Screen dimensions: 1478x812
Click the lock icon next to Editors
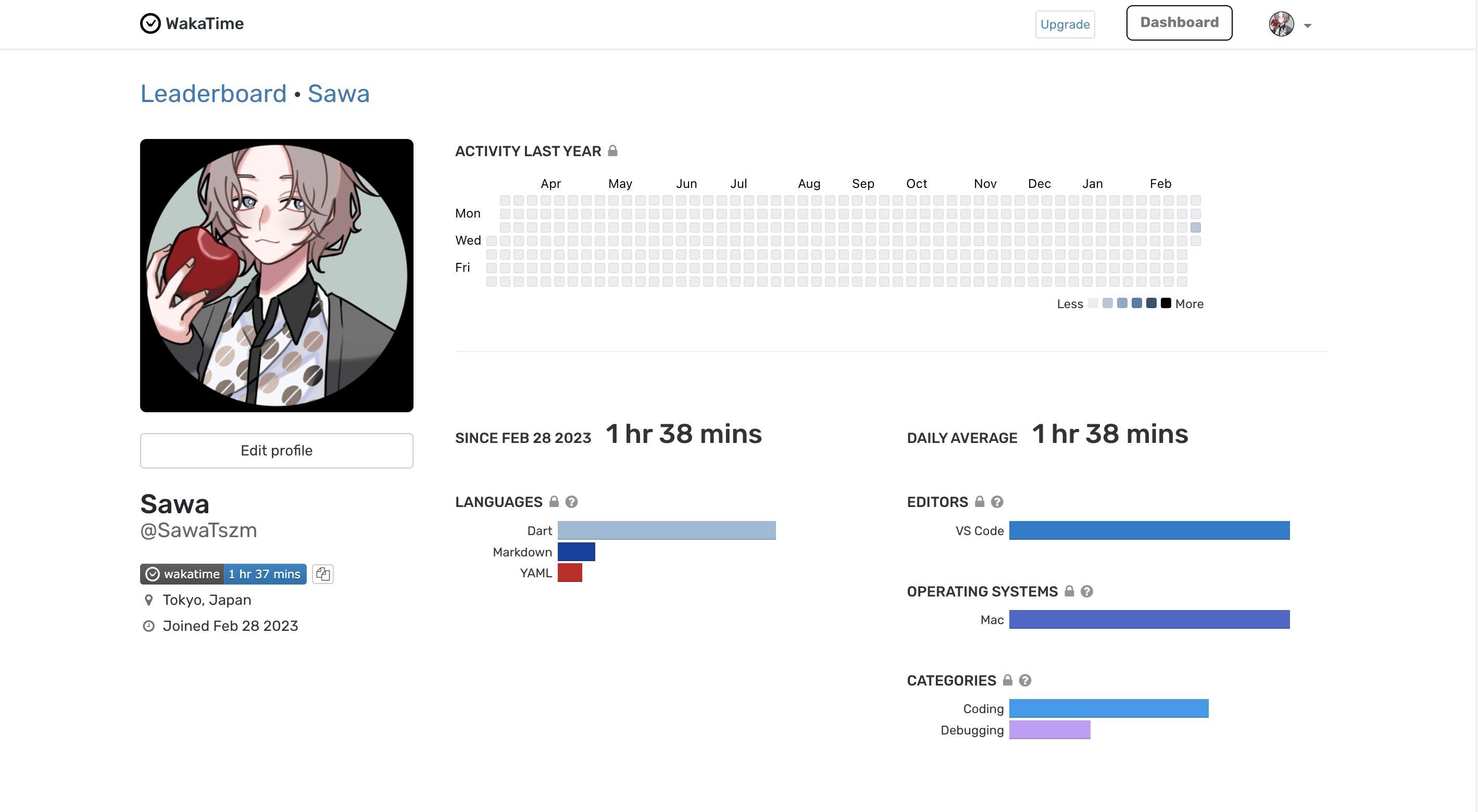pos(980,502)
